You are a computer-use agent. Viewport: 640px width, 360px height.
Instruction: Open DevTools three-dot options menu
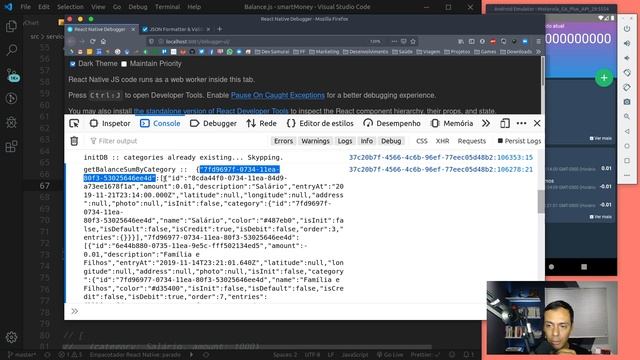(x=521, y=123)
